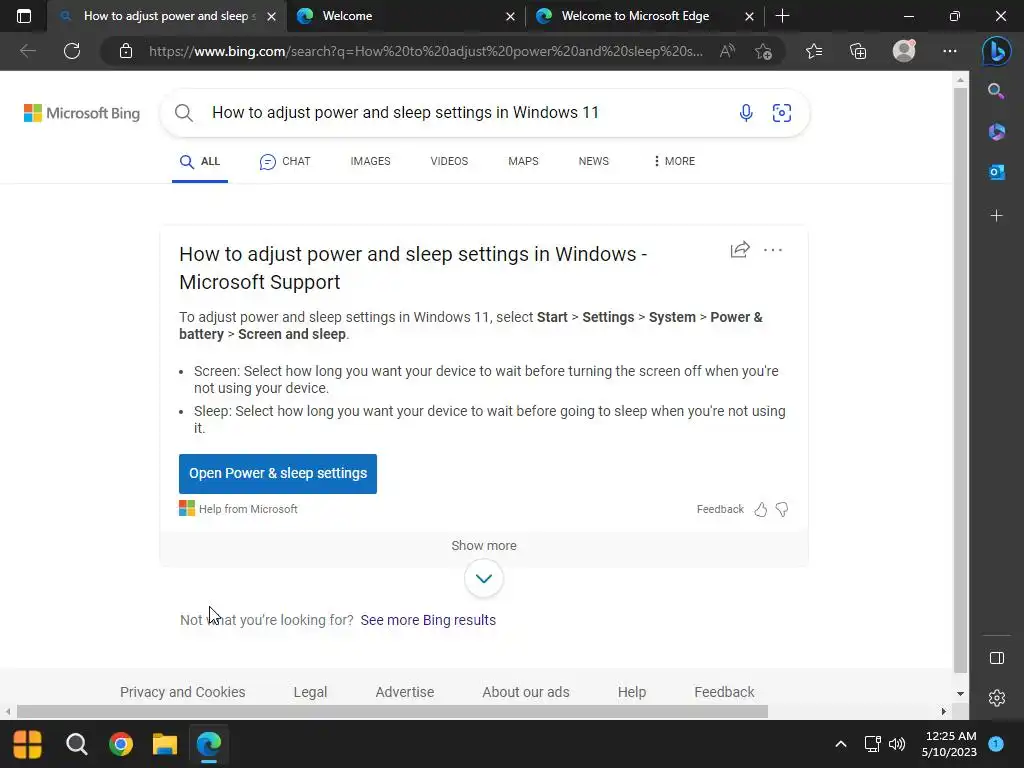Screen dimensions: 1024x768
Task: Expand Show more chevron
Action: [x=484, y=579]
